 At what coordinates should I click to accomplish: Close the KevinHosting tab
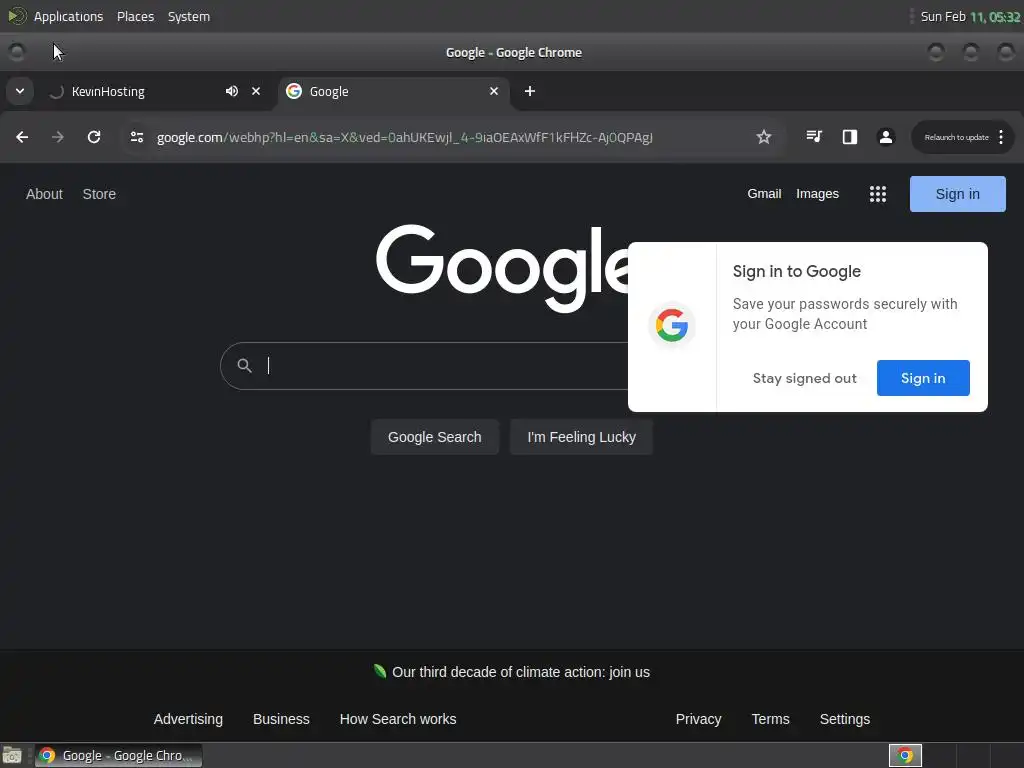coord(256,91)
